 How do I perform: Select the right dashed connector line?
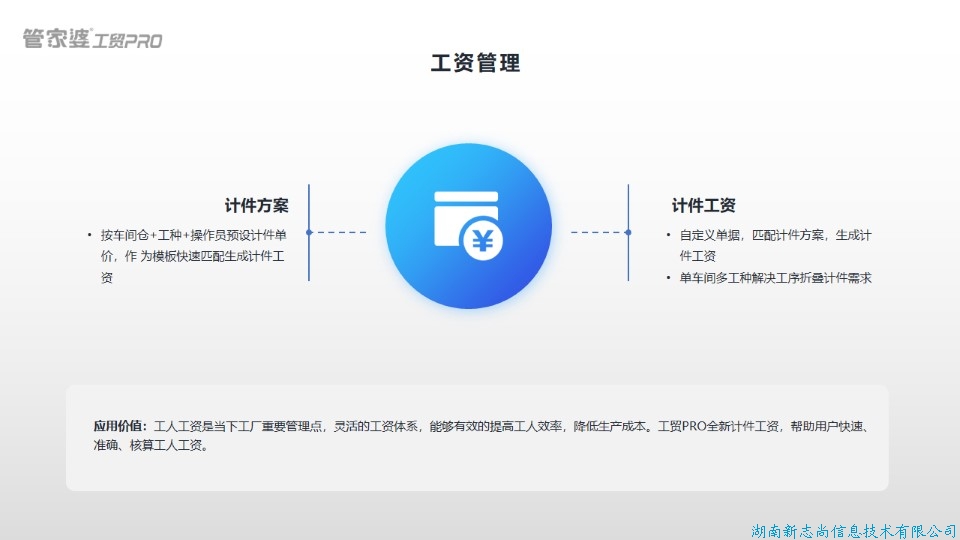(596, 232)
